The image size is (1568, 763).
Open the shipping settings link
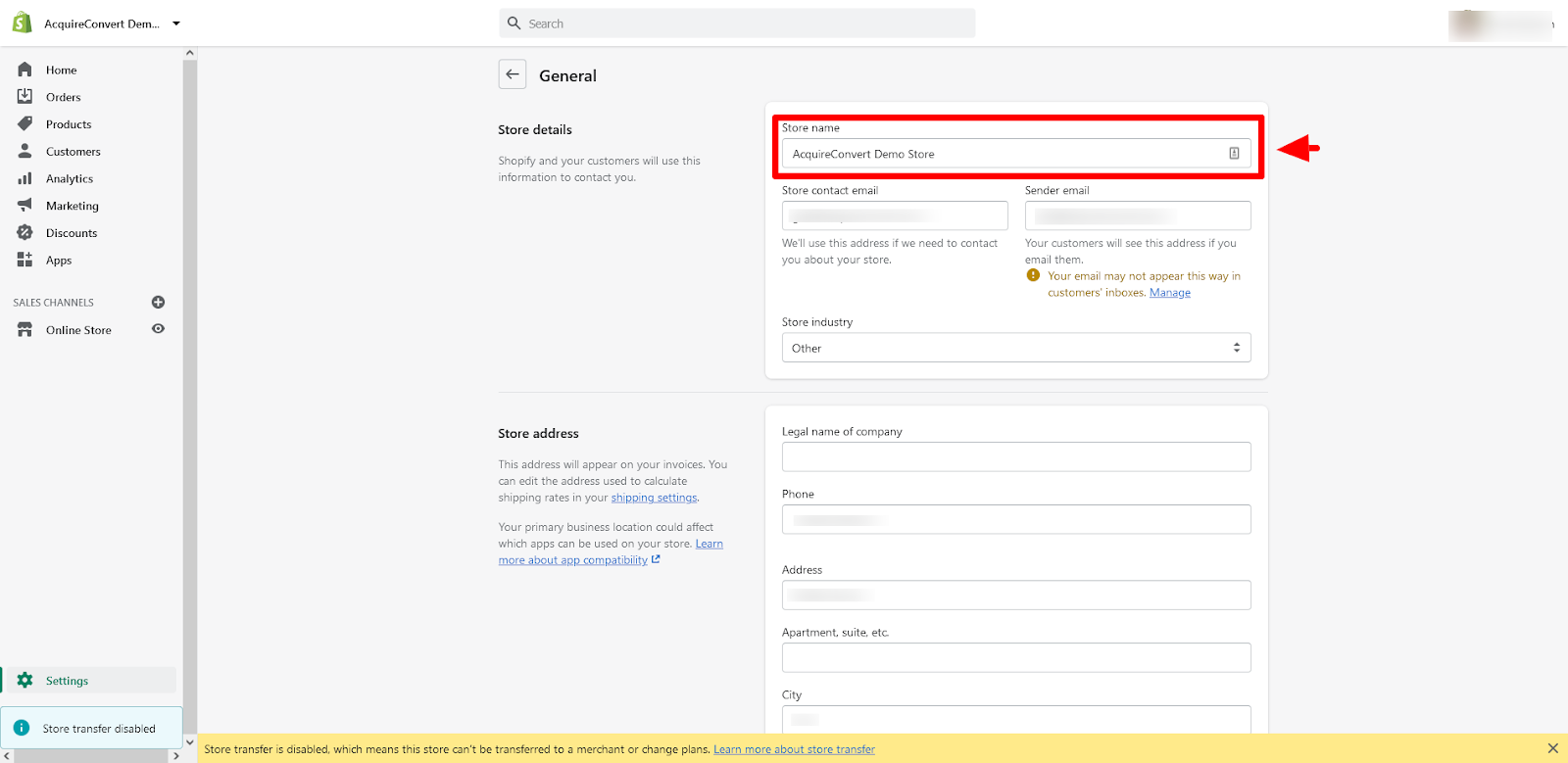pos(654,498)
